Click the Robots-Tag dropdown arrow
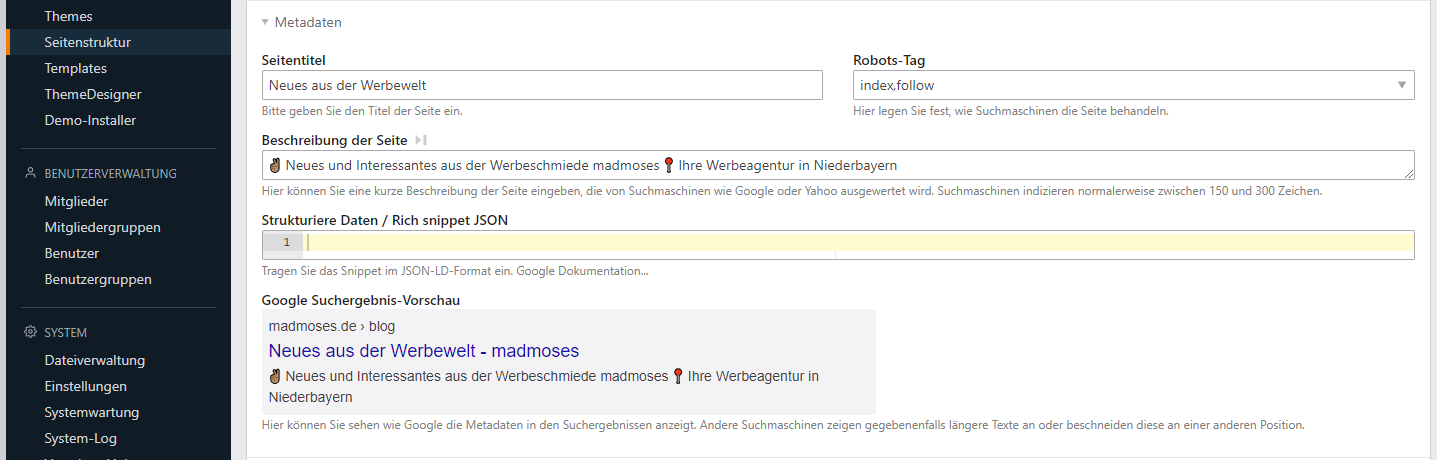1437x460 pixels. 1402,85
